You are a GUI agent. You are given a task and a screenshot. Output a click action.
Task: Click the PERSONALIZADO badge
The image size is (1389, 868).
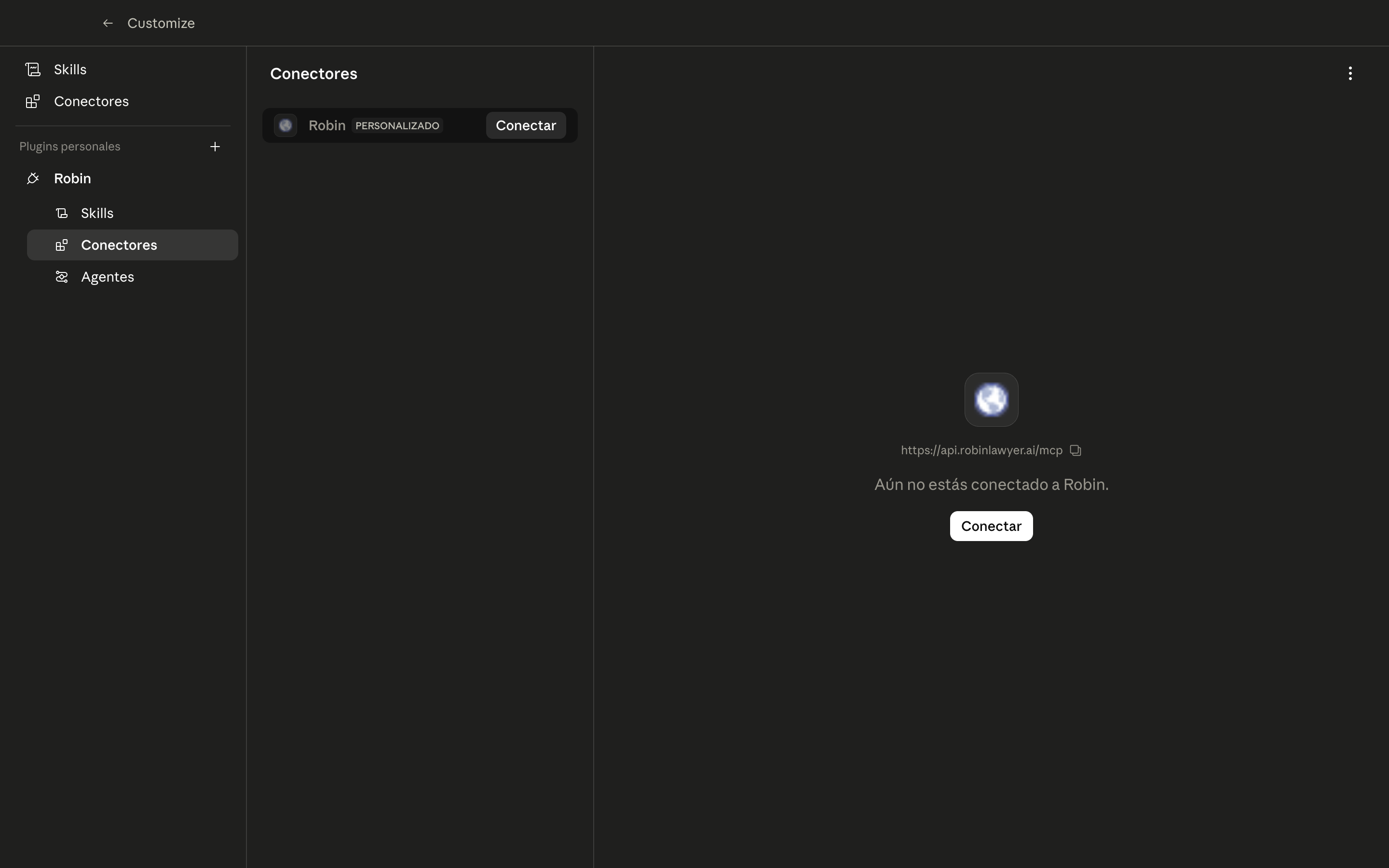397,126
